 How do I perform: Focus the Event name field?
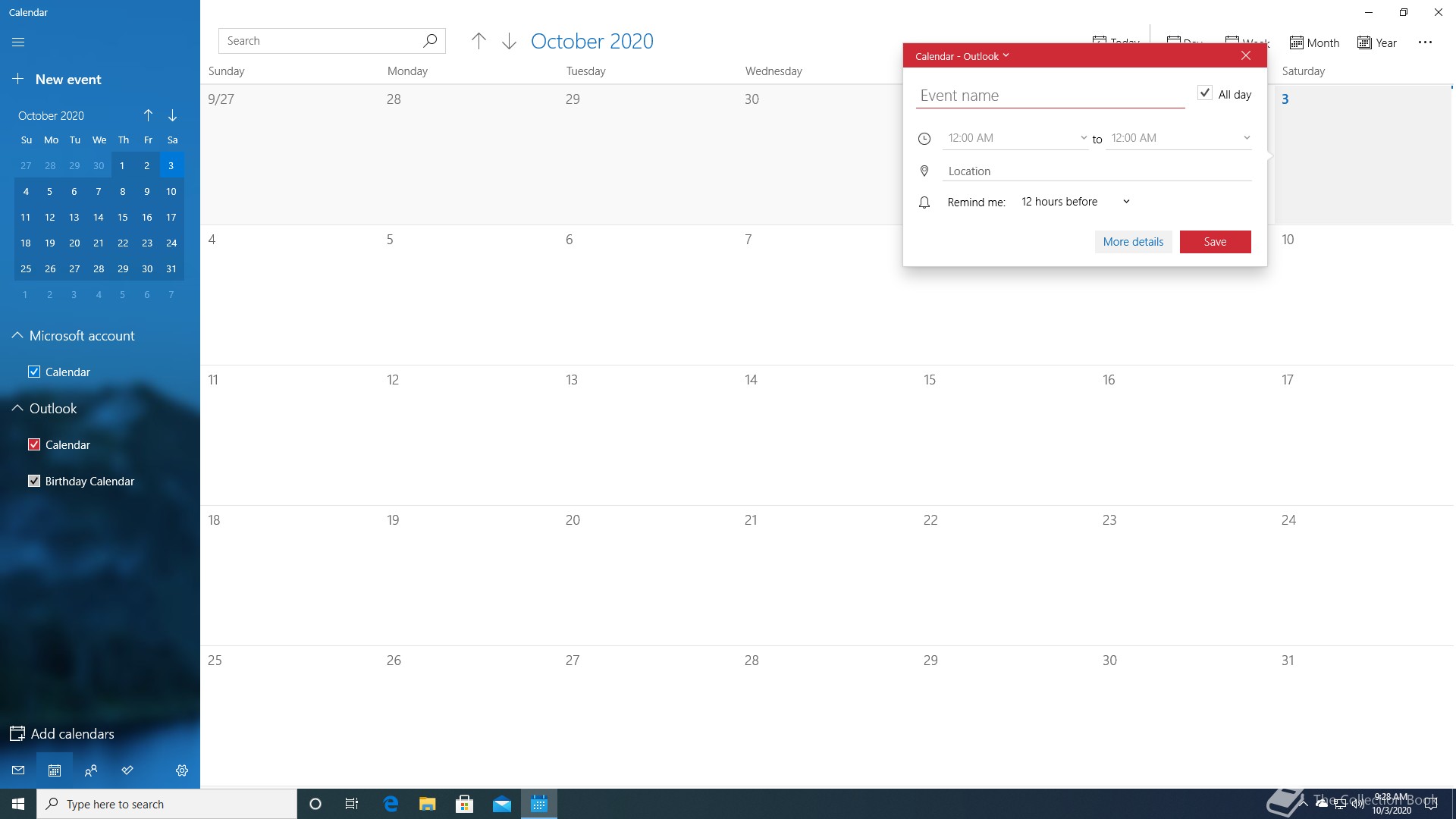1050,96
